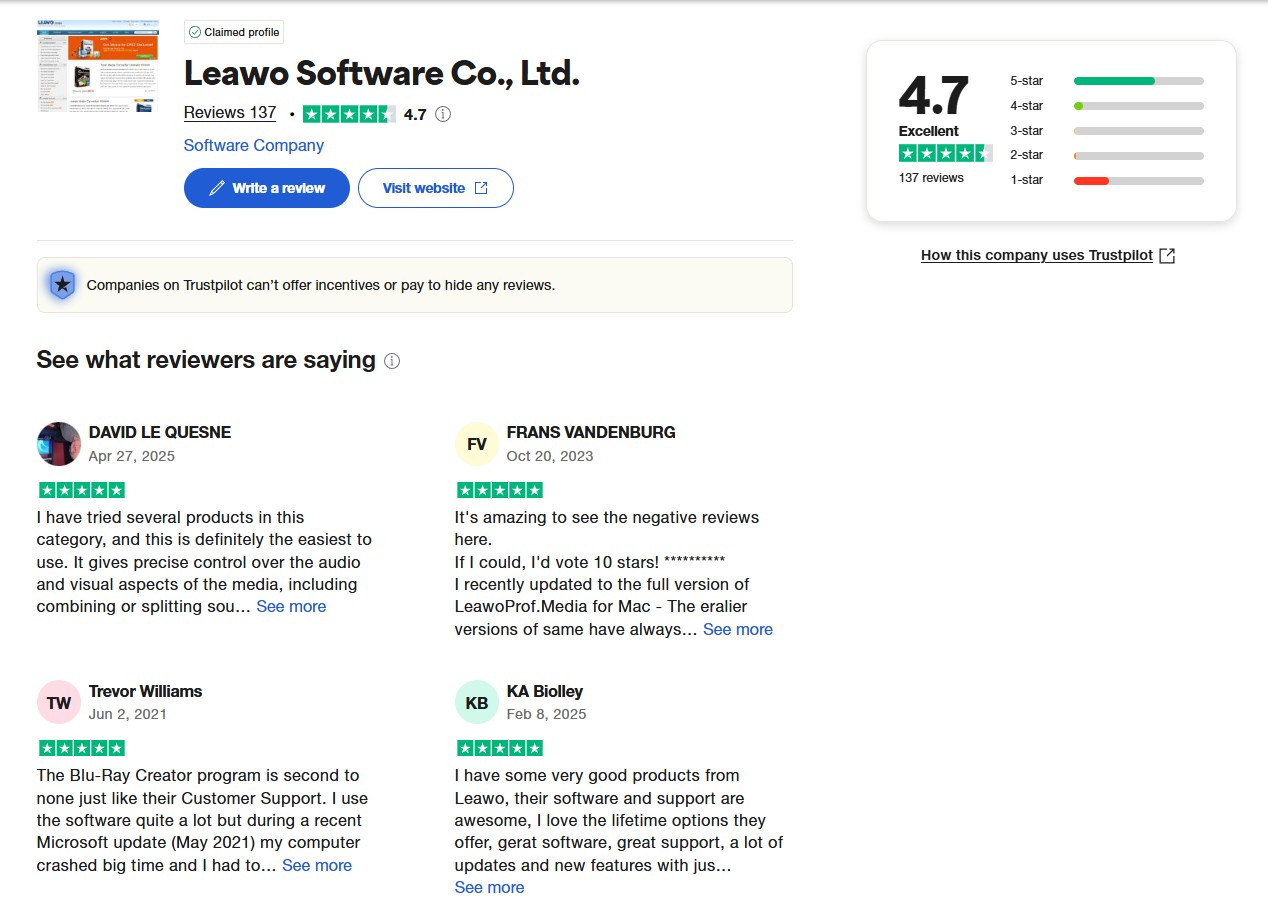Open KA Biolley reviewer name
Screen dimensions: 1268x902
point(545,691)
